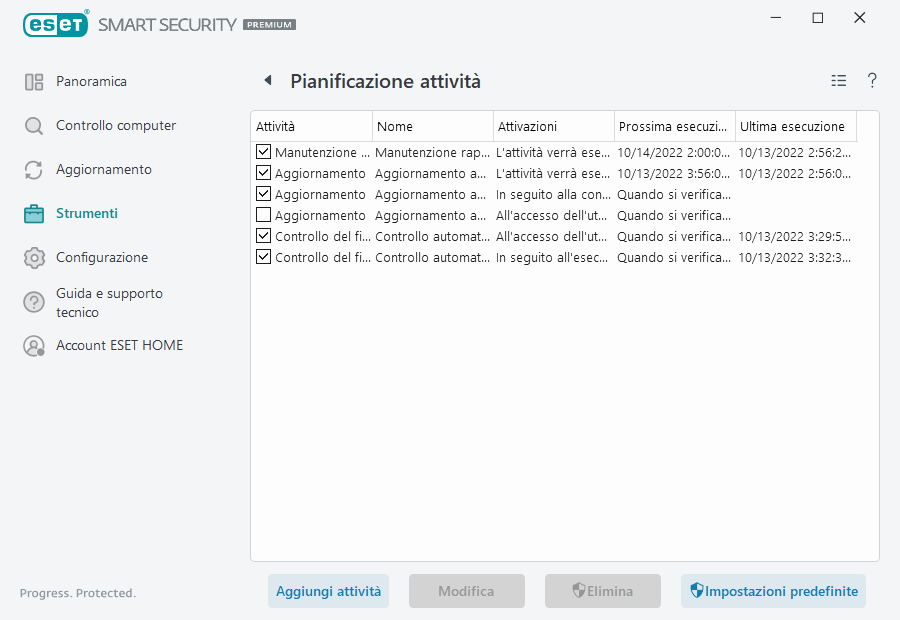Open the Controllo computer menu item
The image size is (900, 620).
pos(116,126)
